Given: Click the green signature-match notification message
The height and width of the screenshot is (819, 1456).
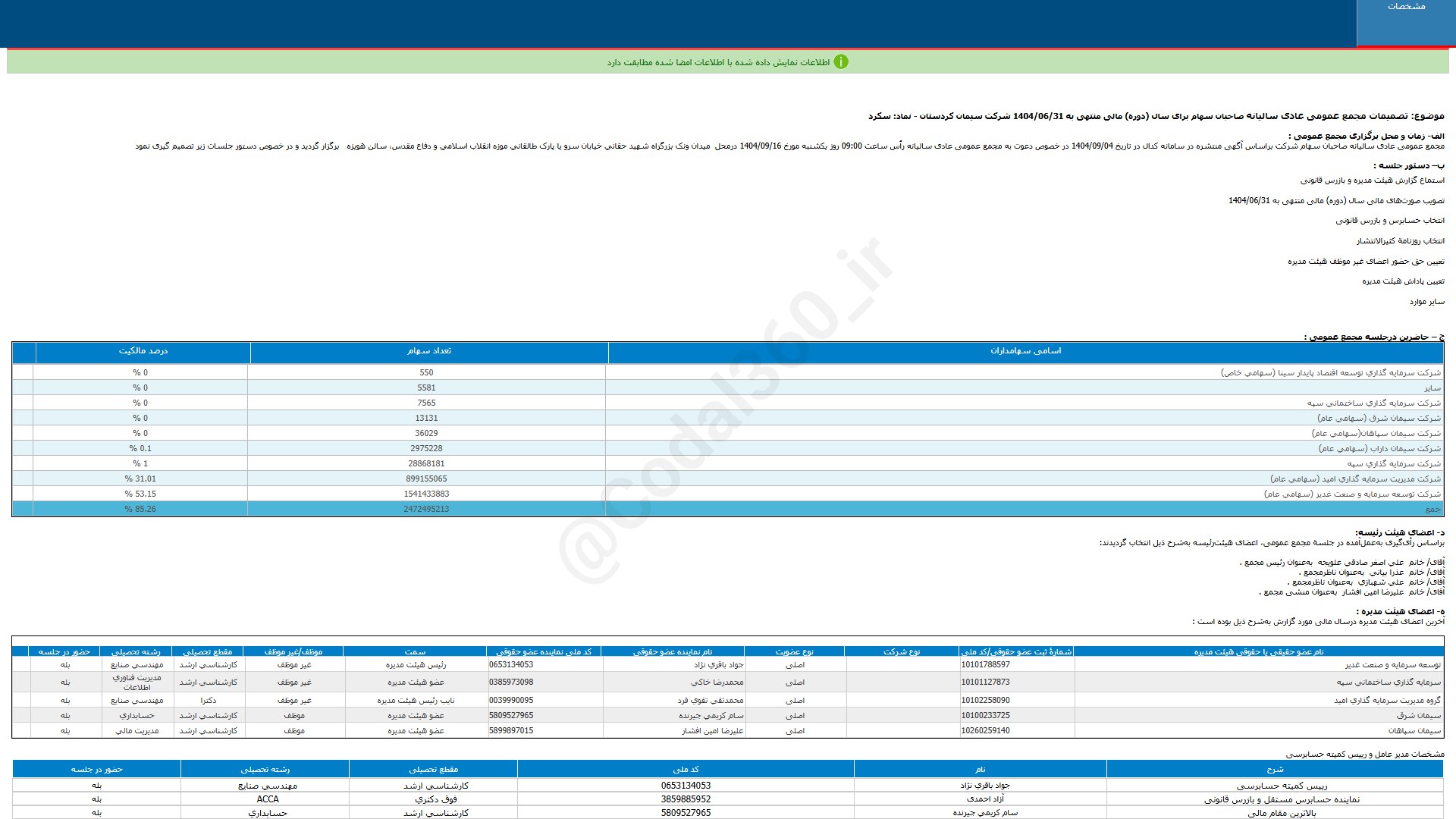Looking at the screenshot, I should coord(717,62).
